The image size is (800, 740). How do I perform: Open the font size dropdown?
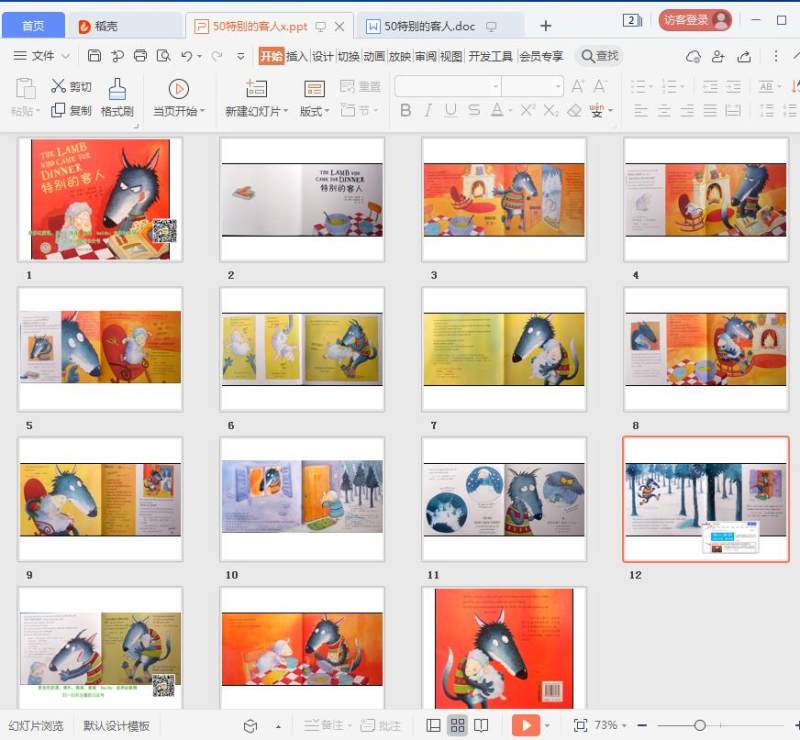558,86
